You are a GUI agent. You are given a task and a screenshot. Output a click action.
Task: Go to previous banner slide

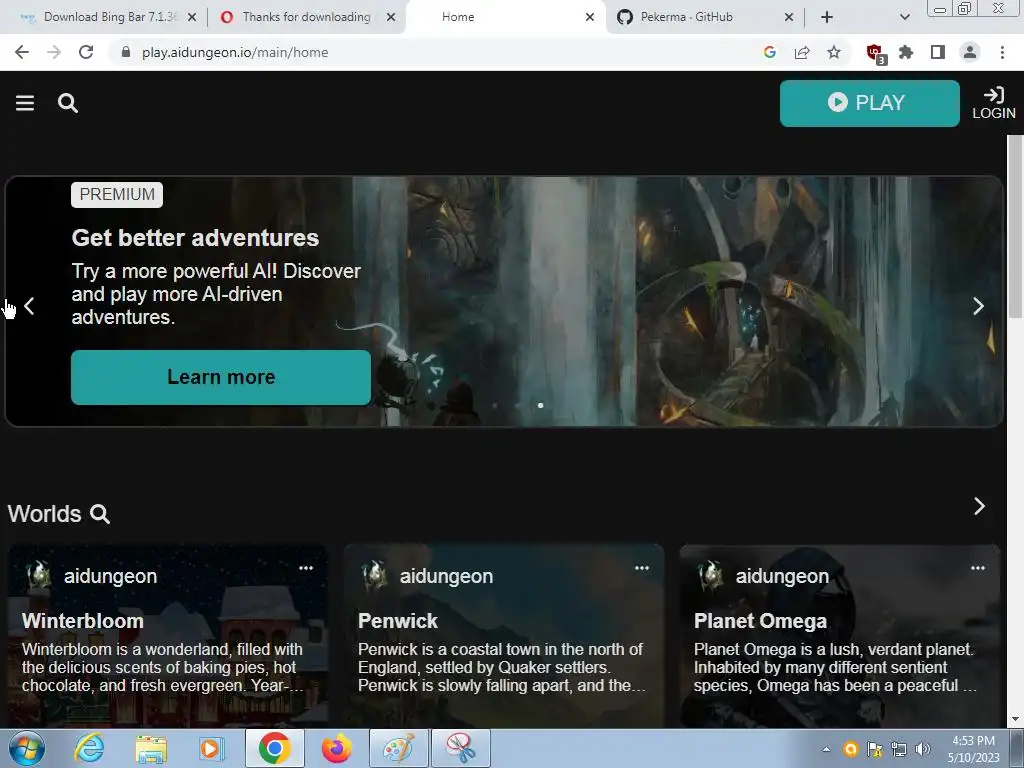(29, 306)
